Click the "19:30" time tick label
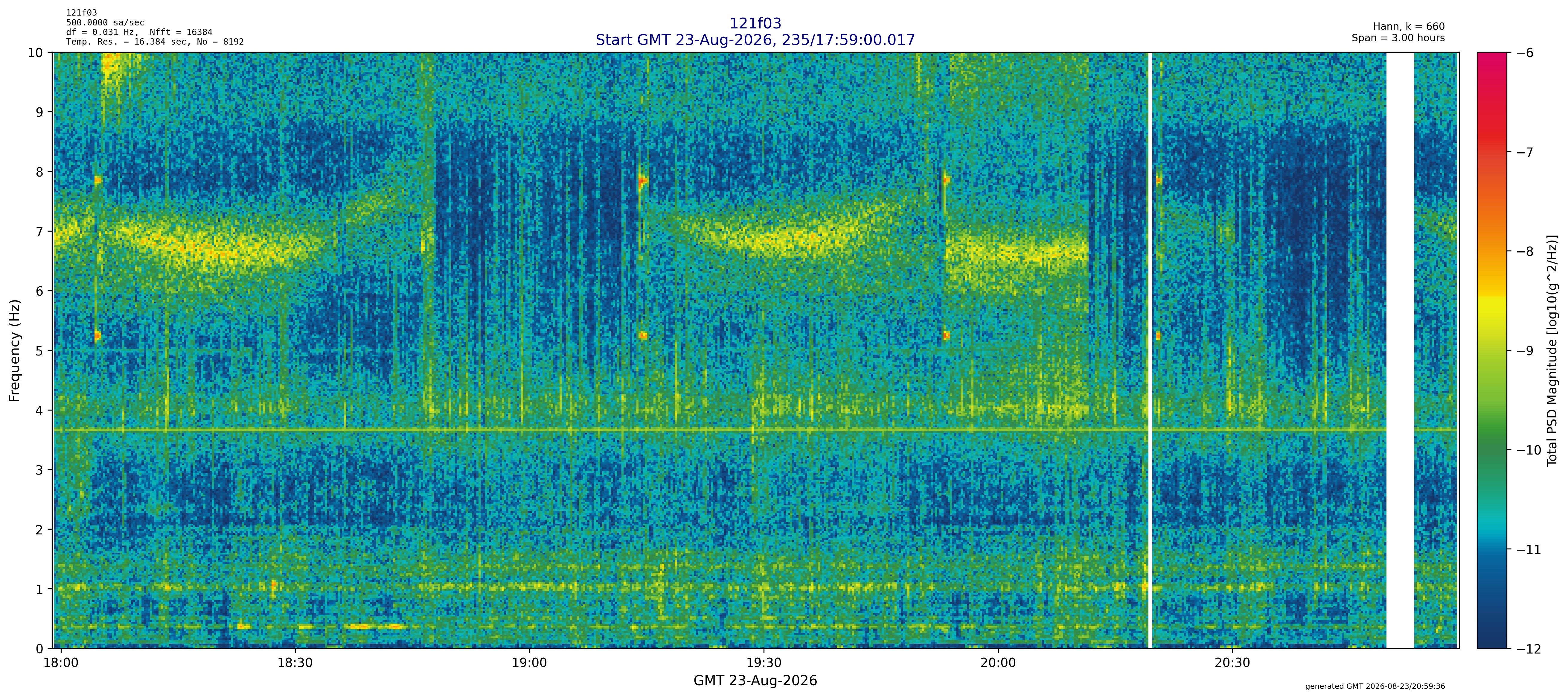This screenshot has height=699, width=1568. pos(764,662)
